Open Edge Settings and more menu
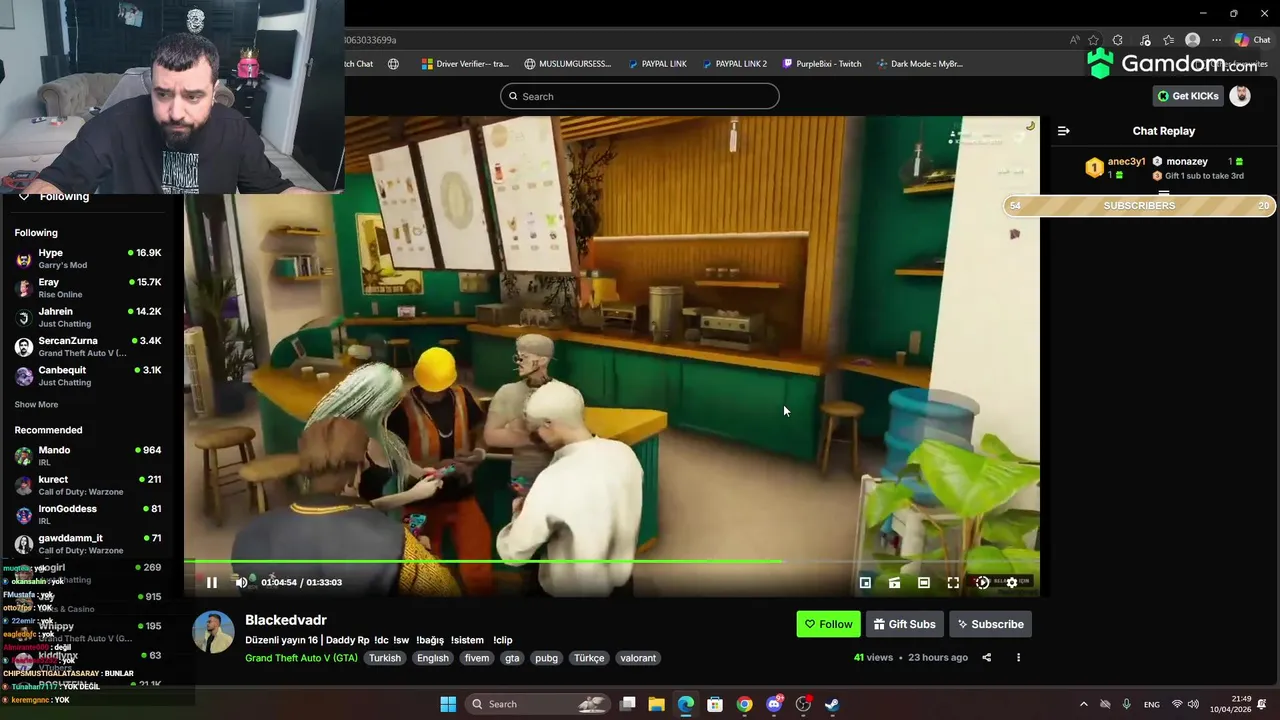Screen dimensions: 1280x720 pyautogui.click(x=1216, y=40)
